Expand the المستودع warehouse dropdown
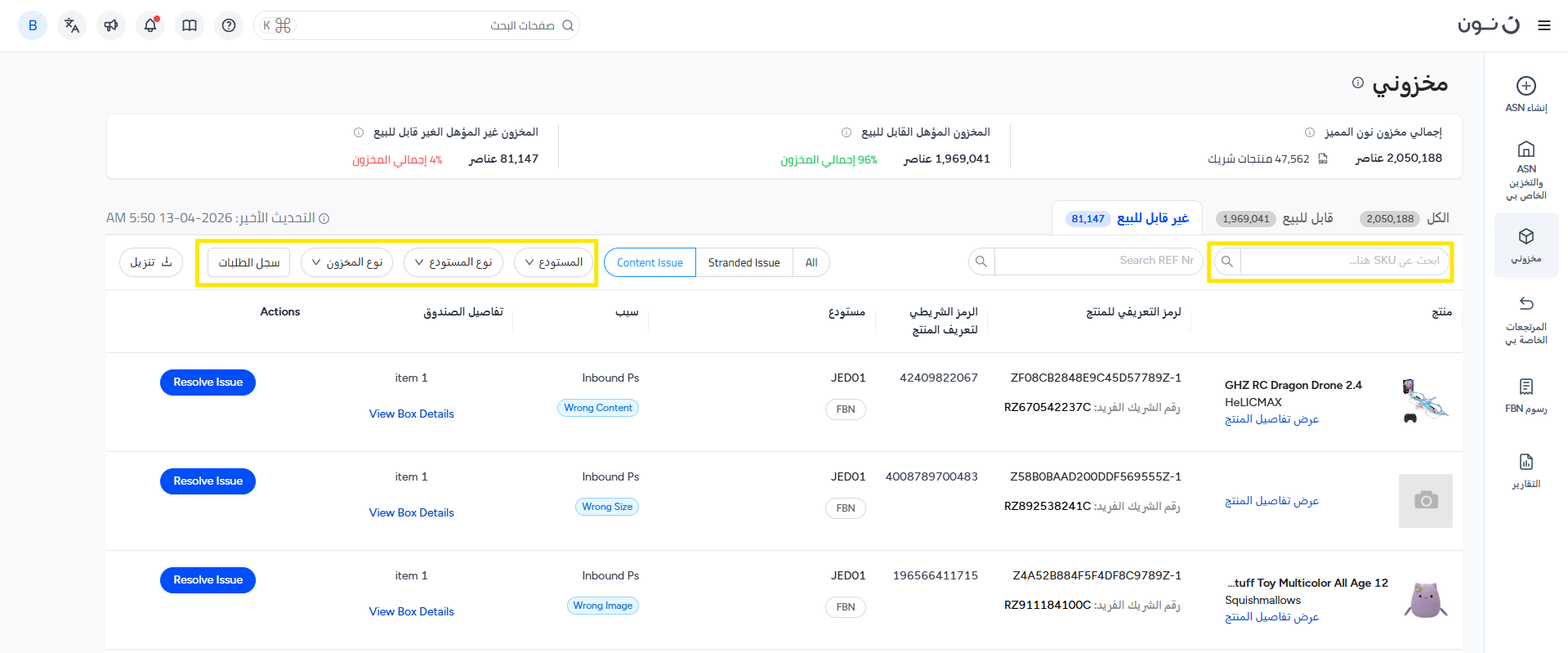The height and width of the screenshot is (653, 1568). [554, 262]
